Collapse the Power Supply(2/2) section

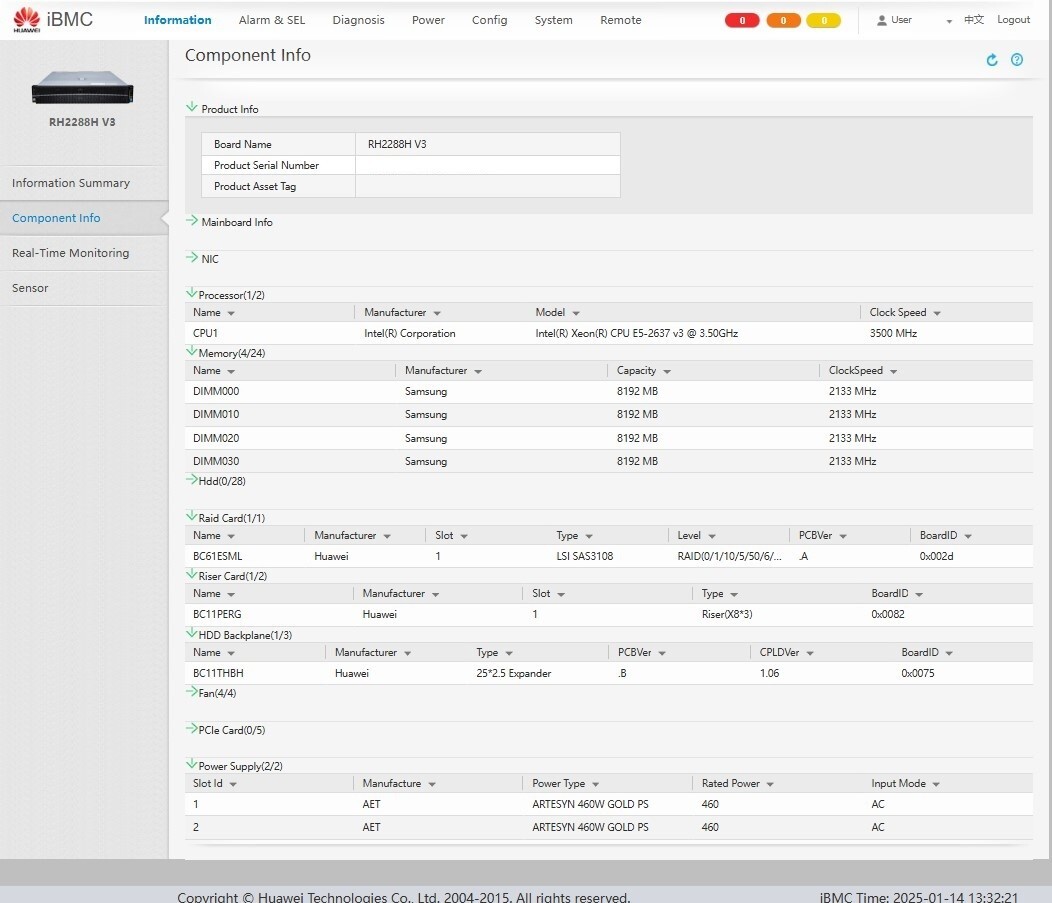click(x=191, y=765)
